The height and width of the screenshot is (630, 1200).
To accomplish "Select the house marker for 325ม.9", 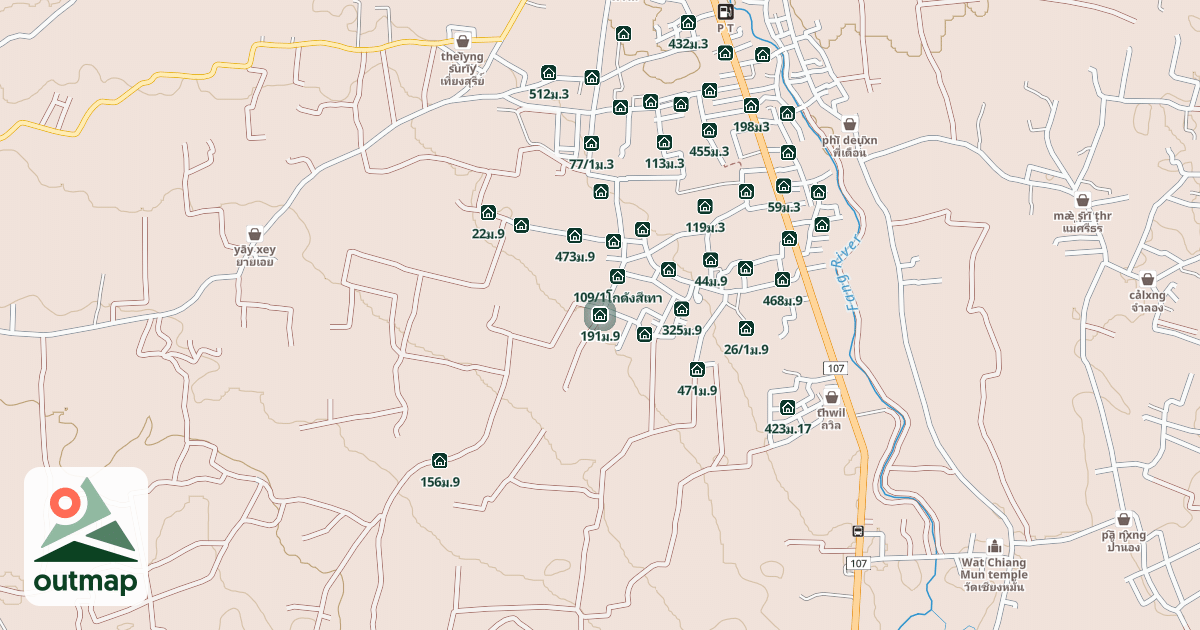I will (682, 308).
